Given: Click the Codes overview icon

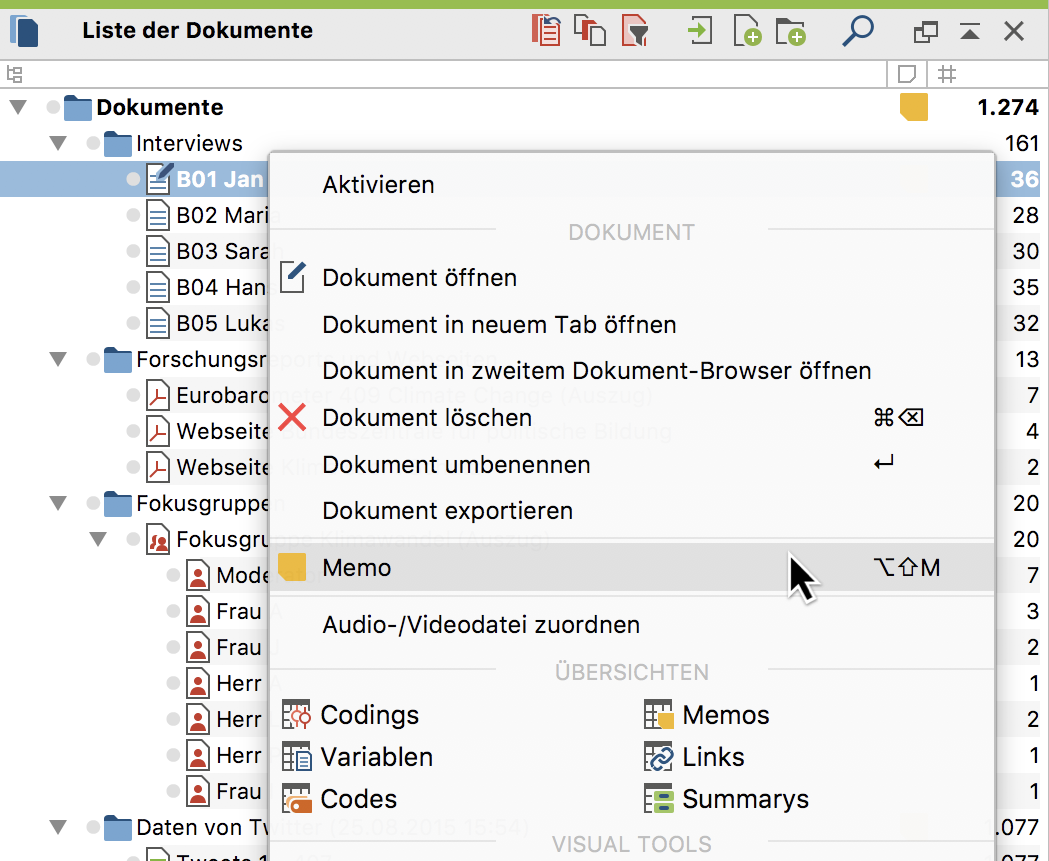Looking at the screenshot, I should pyautogui.click(x=296, y=799).
